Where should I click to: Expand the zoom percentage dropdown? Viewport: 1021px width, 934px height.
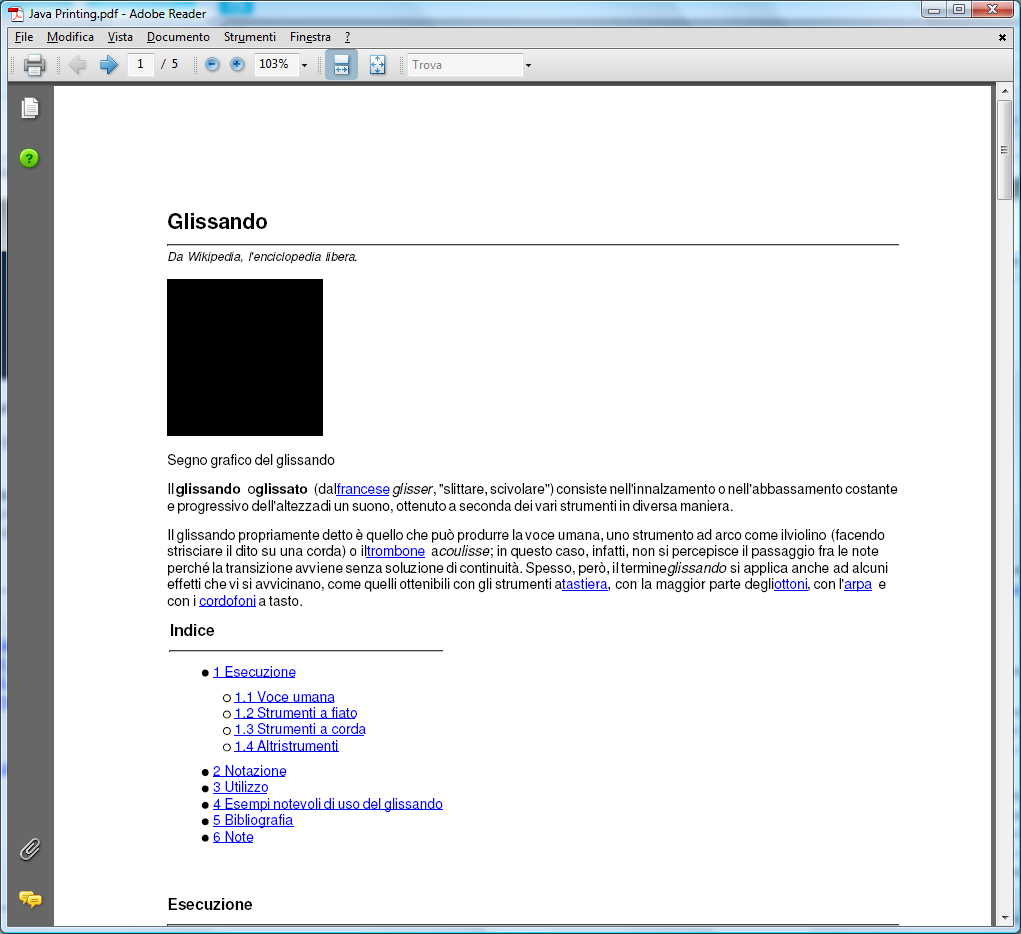pos(304,65)
